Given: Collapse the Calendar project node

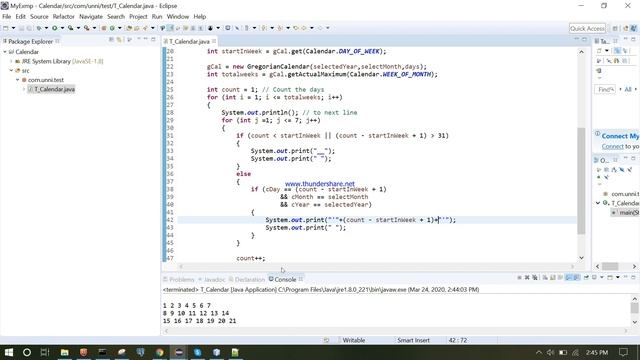Looking at the screenshot, I should [5, 52].
